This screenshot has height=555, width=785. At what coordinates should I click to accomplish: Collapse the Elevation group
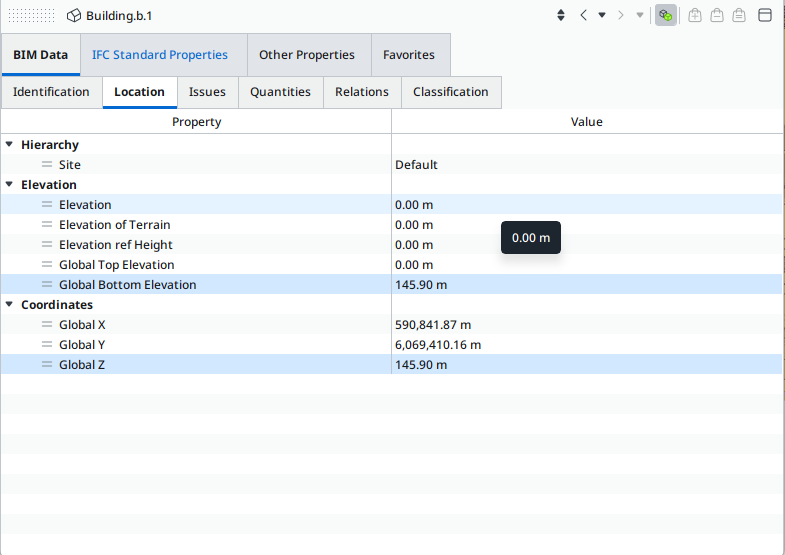point(9,184)
